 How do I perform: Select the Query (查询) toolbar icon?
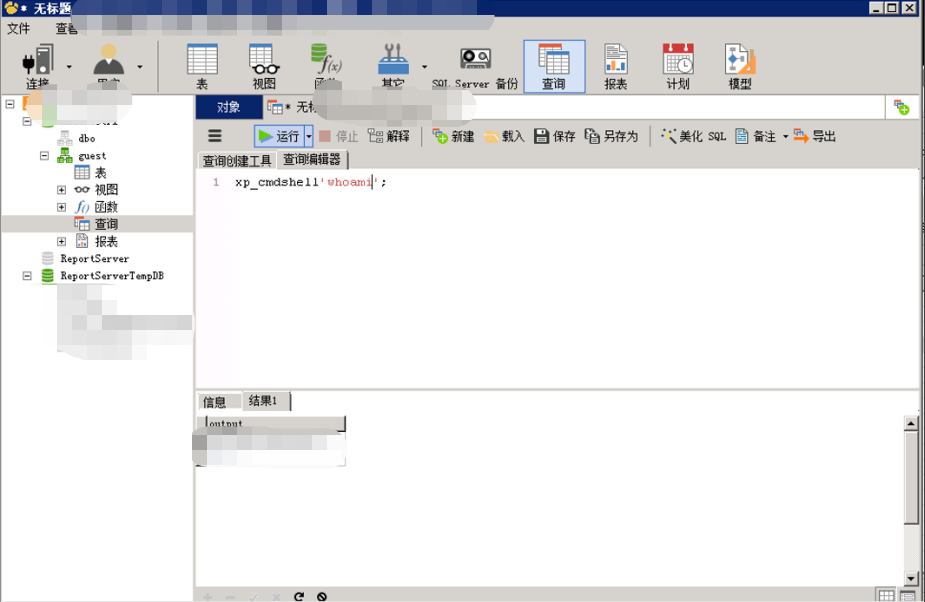click(554, 67)
